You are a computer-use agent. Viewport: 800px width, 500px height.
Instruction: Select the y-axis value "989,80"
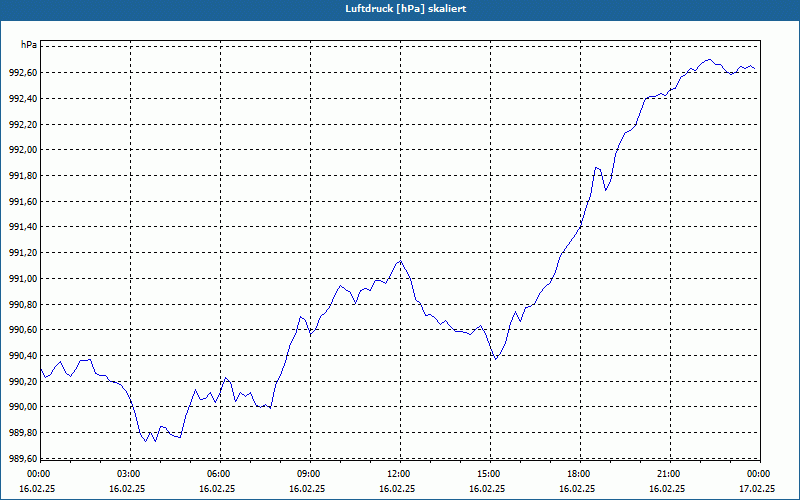click(23, 433)
